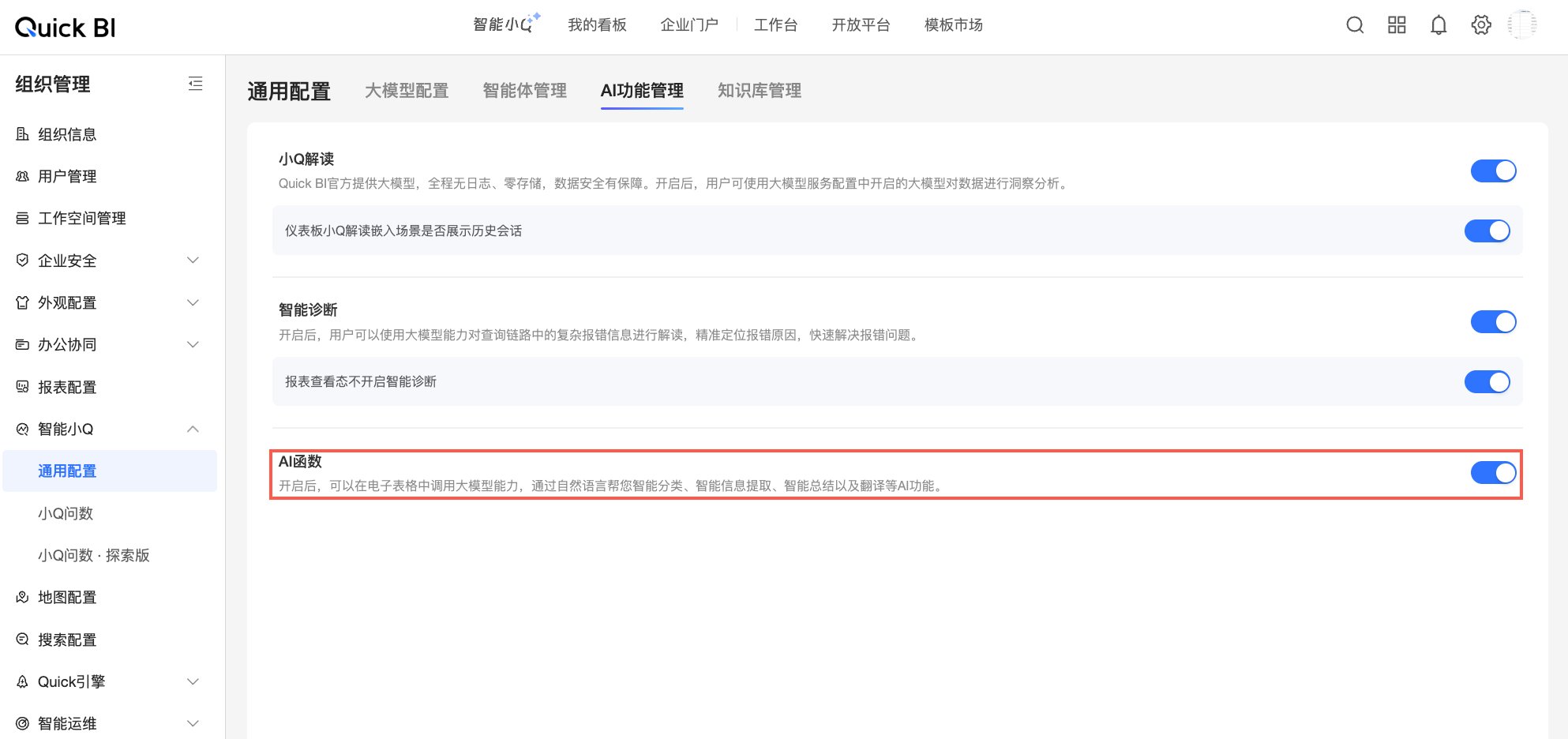Click the 外观配置 shirt icon

pyautogui.click(x=22, y=302)
